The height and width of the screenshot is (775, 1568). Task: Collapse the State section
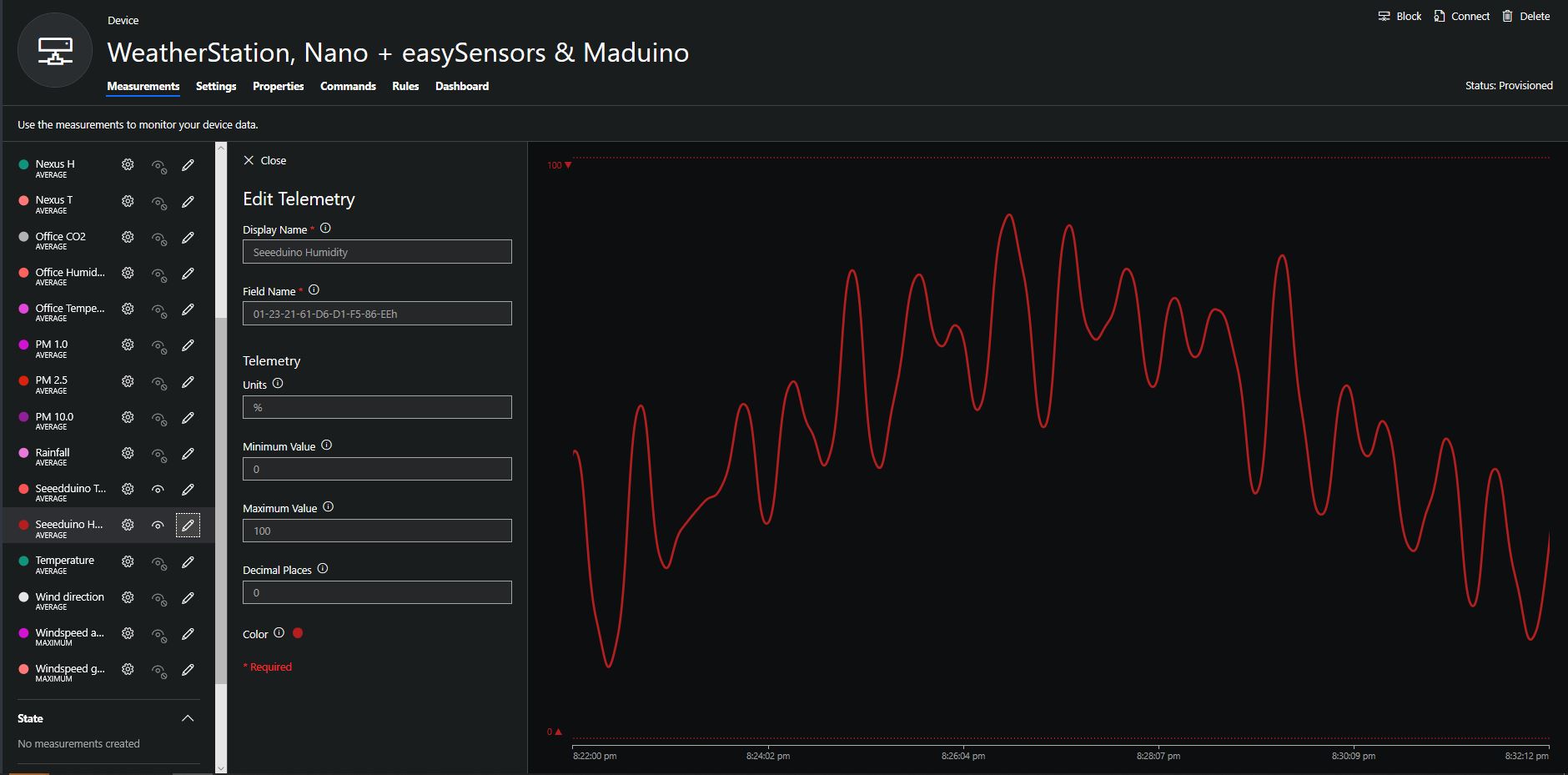click(188, 718)
